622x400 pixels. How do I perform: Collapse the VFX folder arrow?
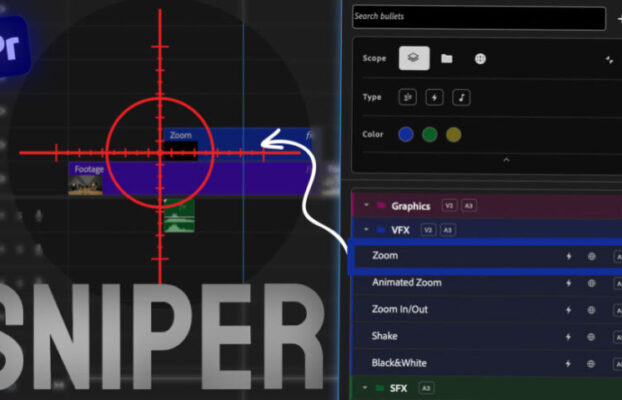[x=366, y=229]
